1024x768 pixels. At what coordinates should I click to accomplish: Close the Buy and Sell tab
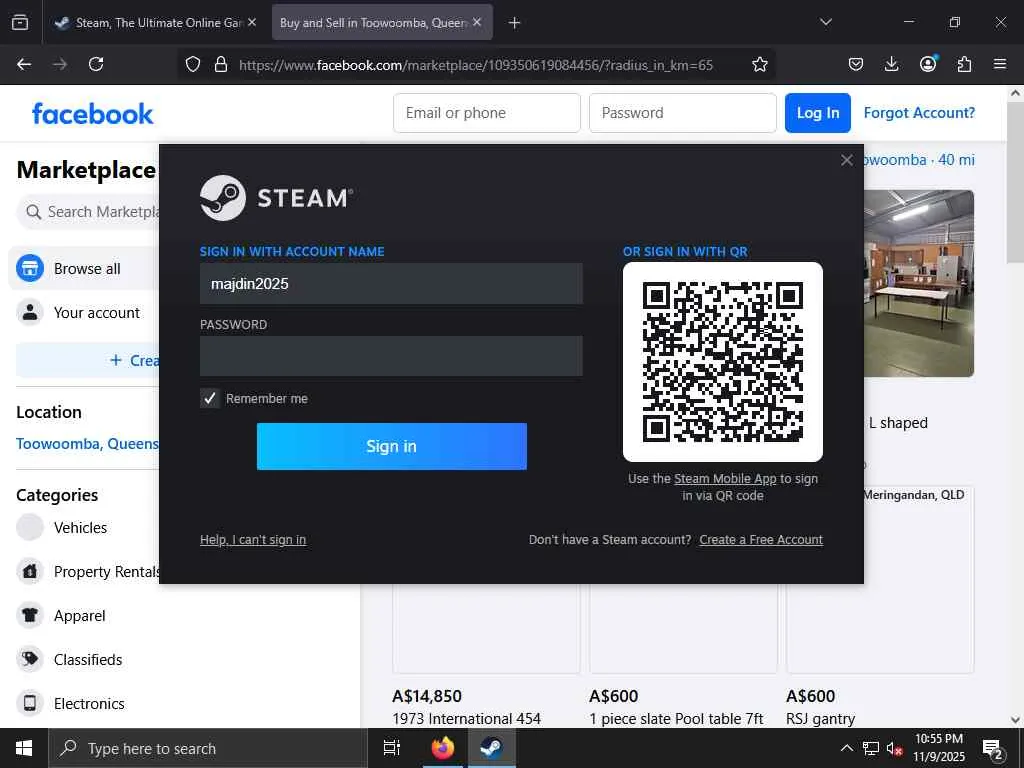pos(477,22)
